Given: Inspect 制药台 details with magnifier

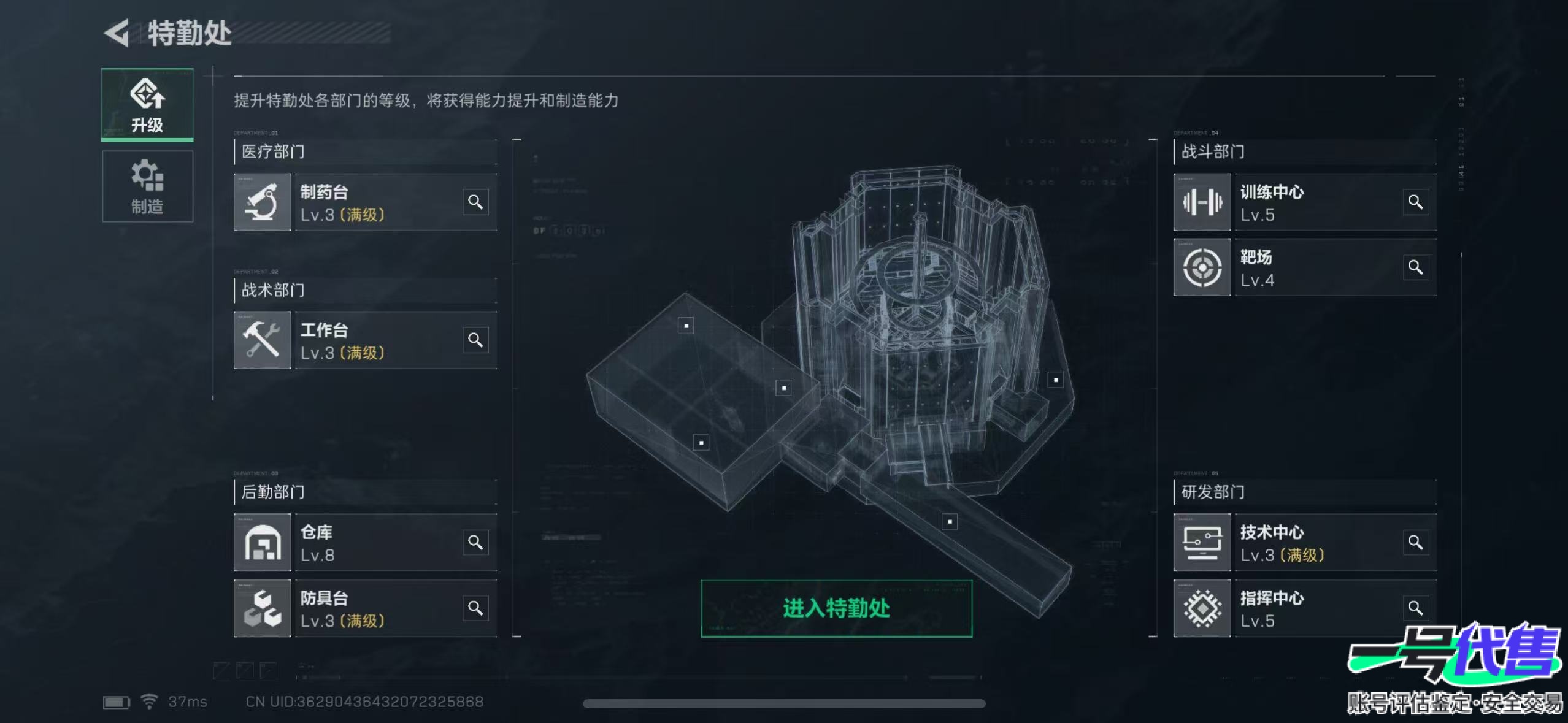Looking at the screenshot, I should click(x=475, y=202).
